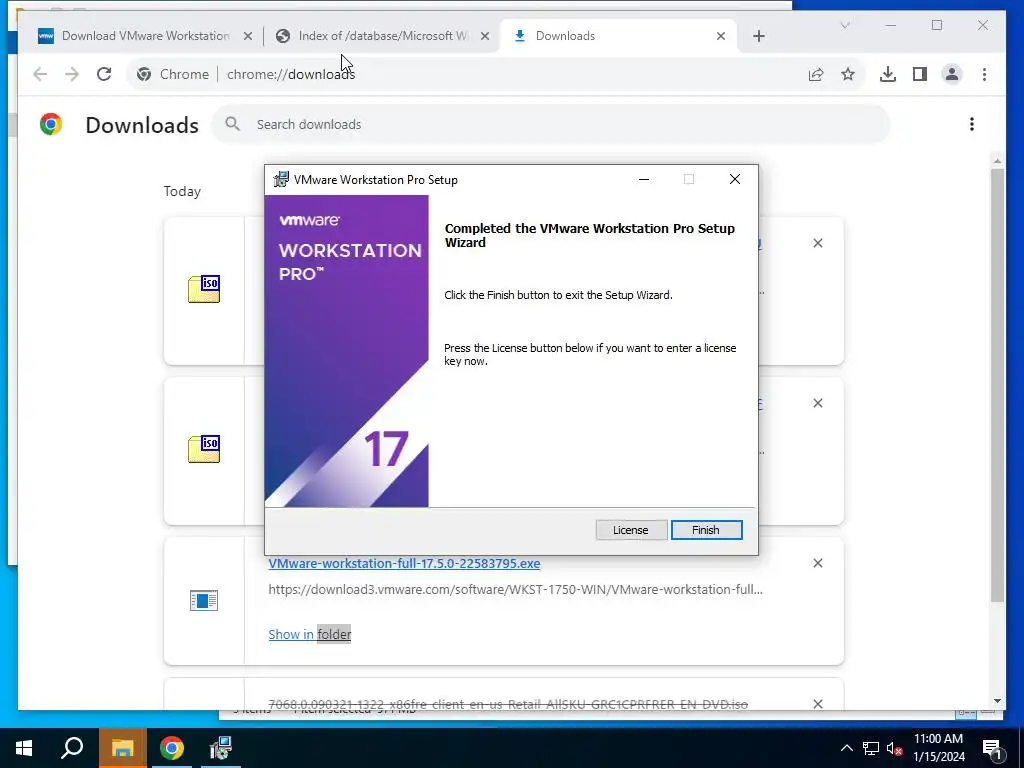Share this page via the share icon

point(816,74)
